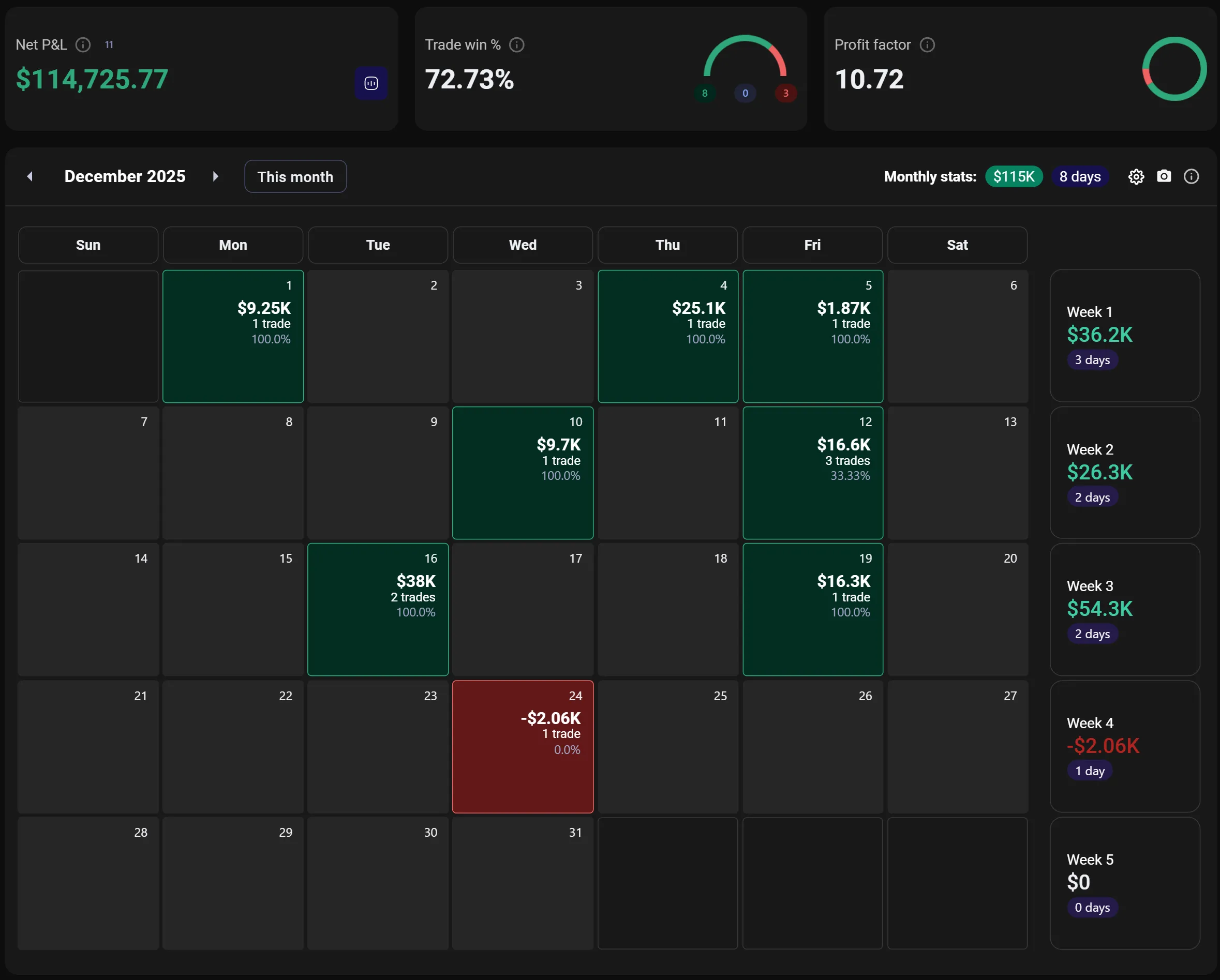Click the winning trades count badge 8
Screen dimensions: 1220x980
click(705, 93)
